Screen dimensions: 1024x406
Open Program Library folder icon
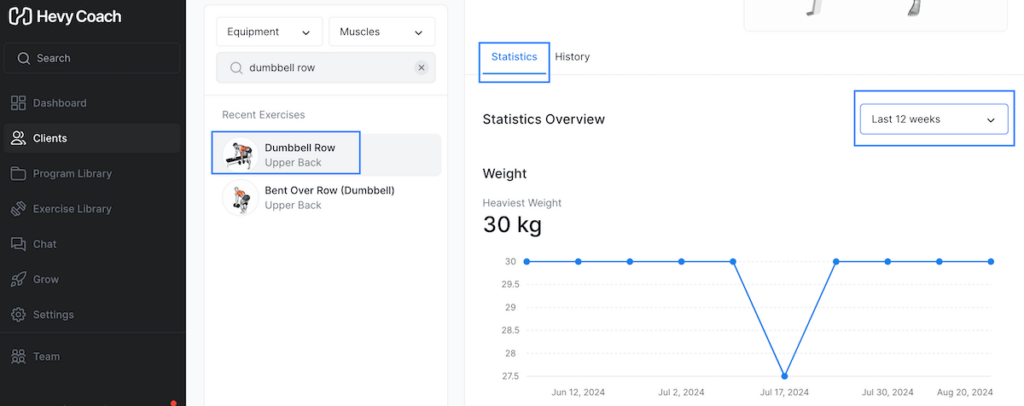[x=18, y=174]
